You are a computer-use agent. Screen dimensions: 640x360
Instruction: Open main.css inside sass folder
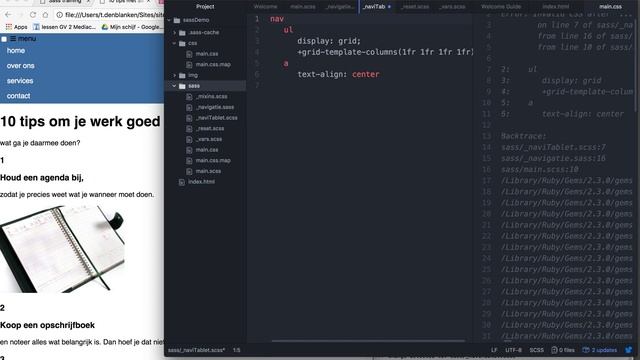pos(207,150)
